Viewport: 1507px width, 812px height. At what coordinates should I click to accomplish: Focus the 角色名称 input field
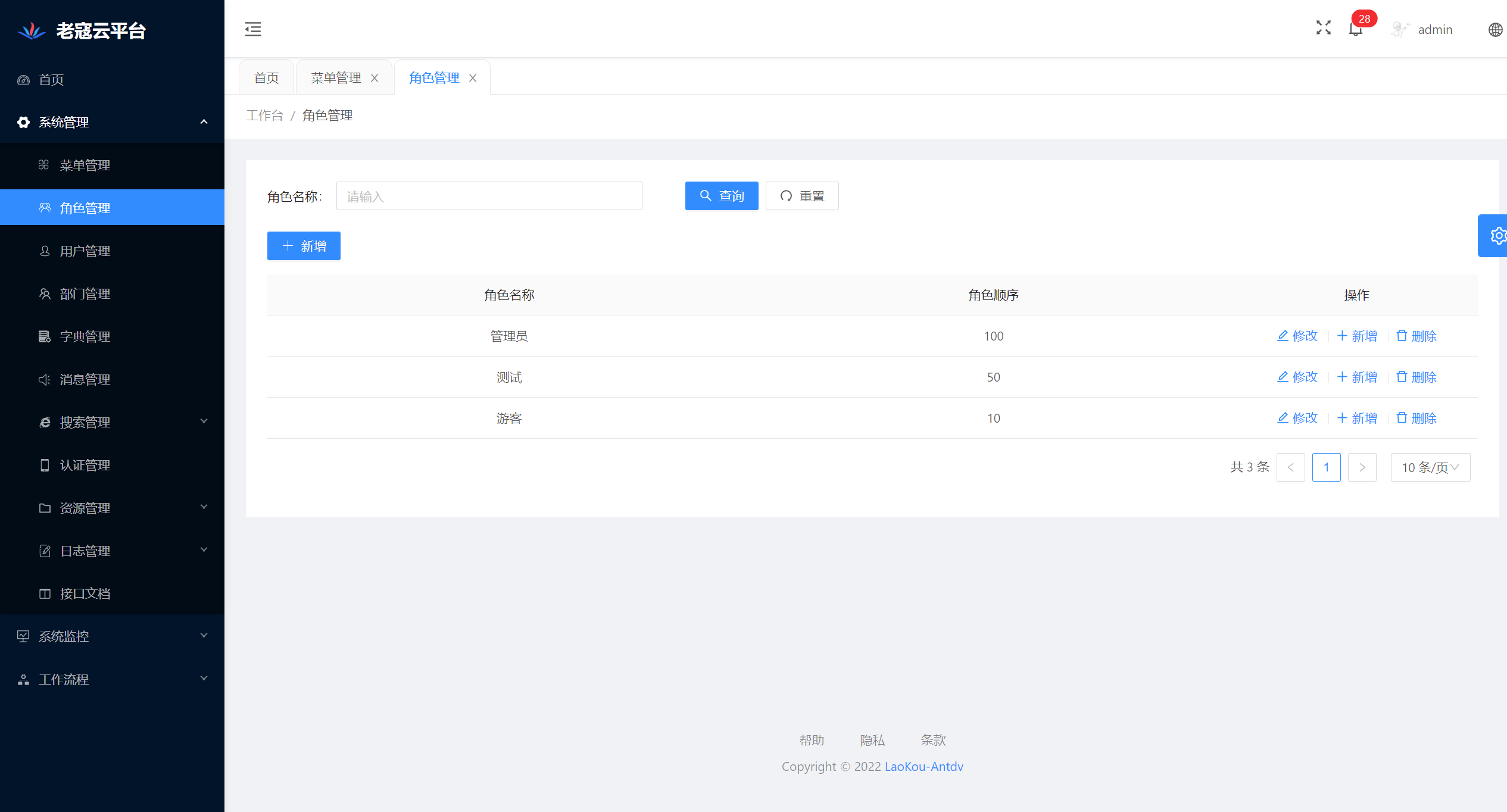coord(489,196)
